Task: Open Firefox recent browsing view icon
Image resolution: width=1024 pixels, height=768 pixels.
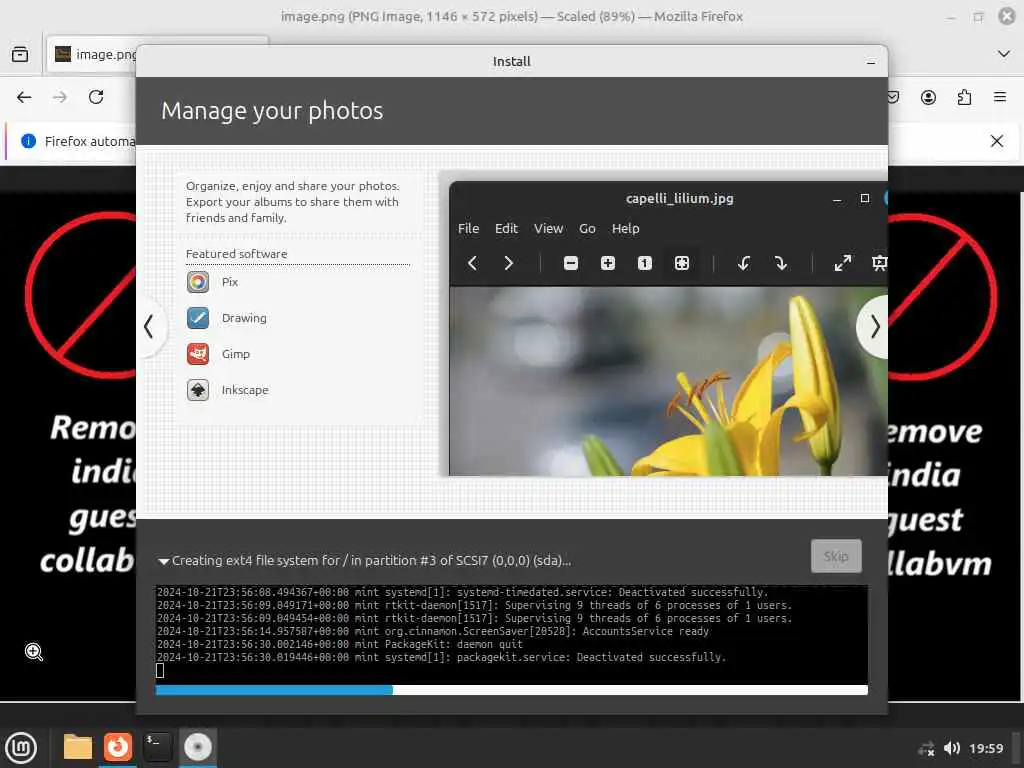Action: tap(20, 54)
